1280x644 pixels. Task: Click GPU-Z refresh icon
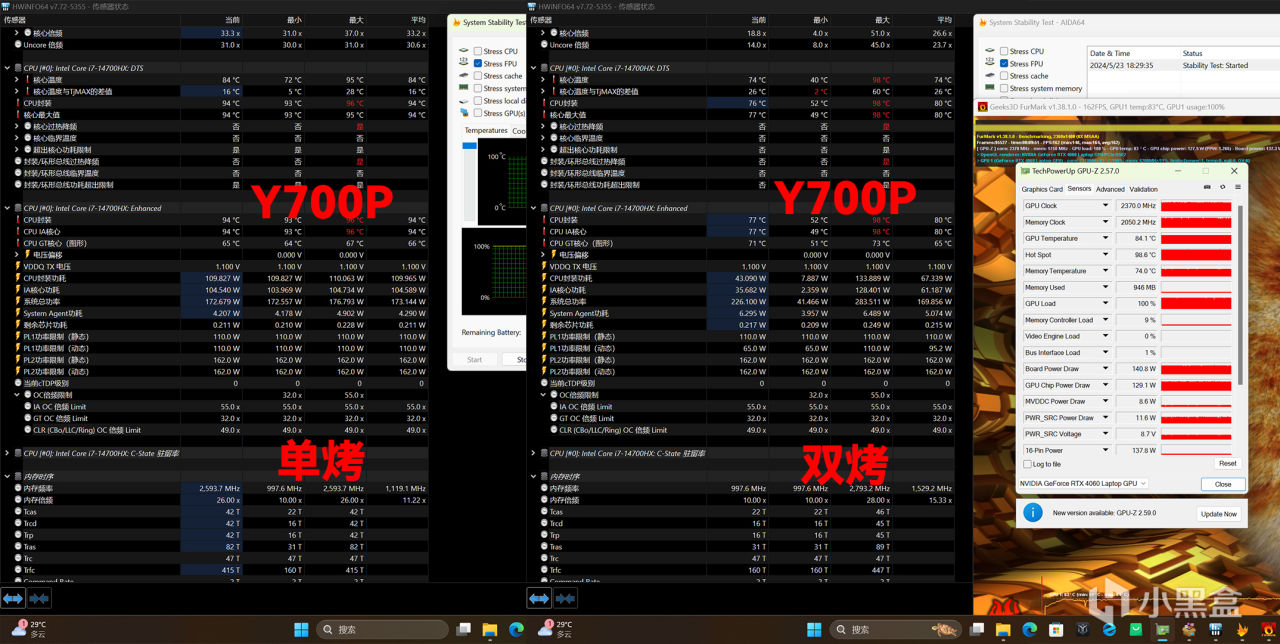1221,188
